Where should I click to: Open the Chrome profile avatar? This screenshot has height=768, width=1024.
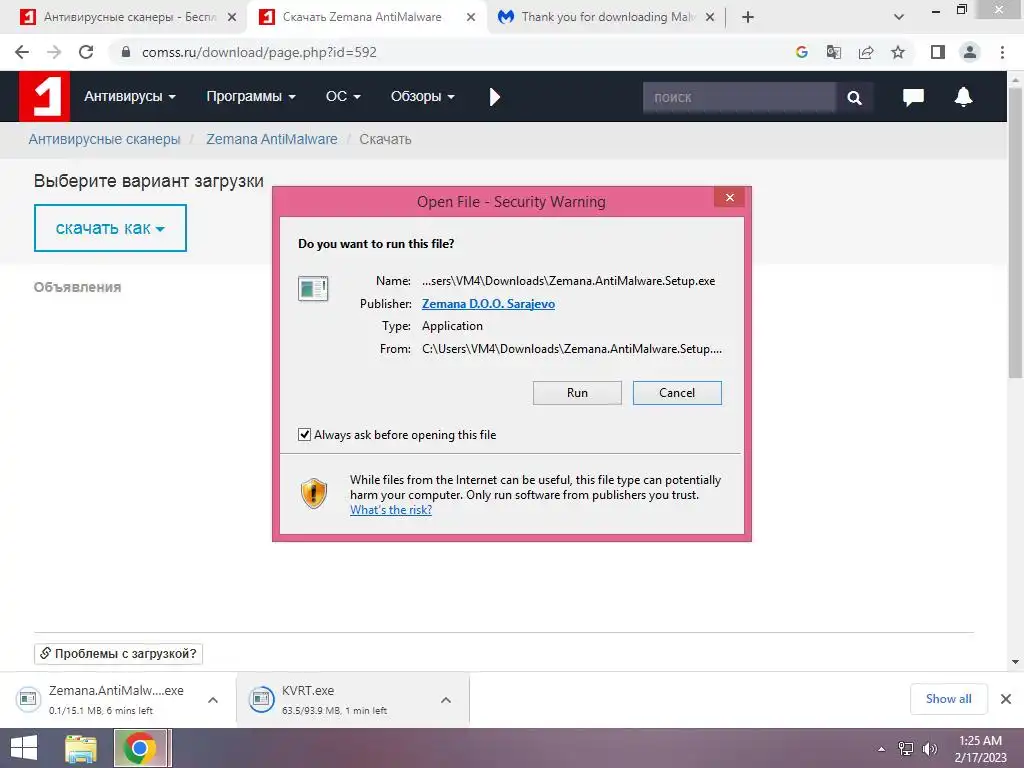pyautogui.click(x=970, y=52)
